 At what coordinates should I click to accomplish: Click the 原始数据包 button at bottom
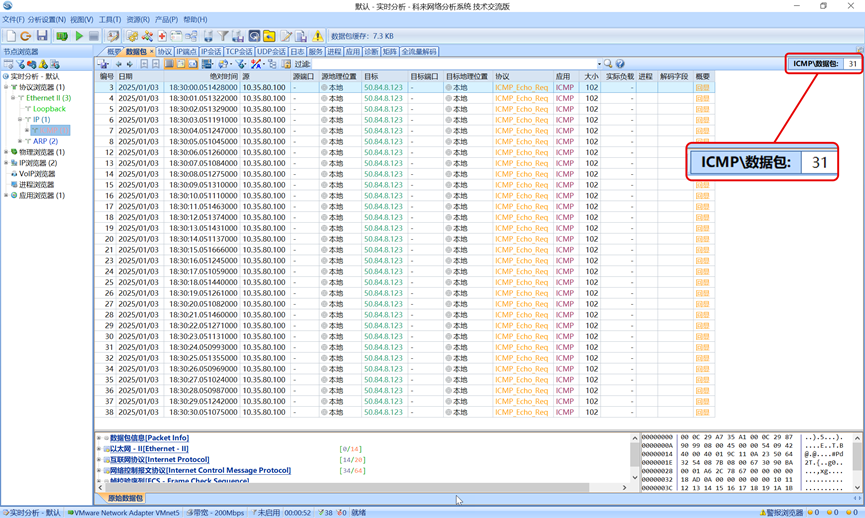click(125, 498)
